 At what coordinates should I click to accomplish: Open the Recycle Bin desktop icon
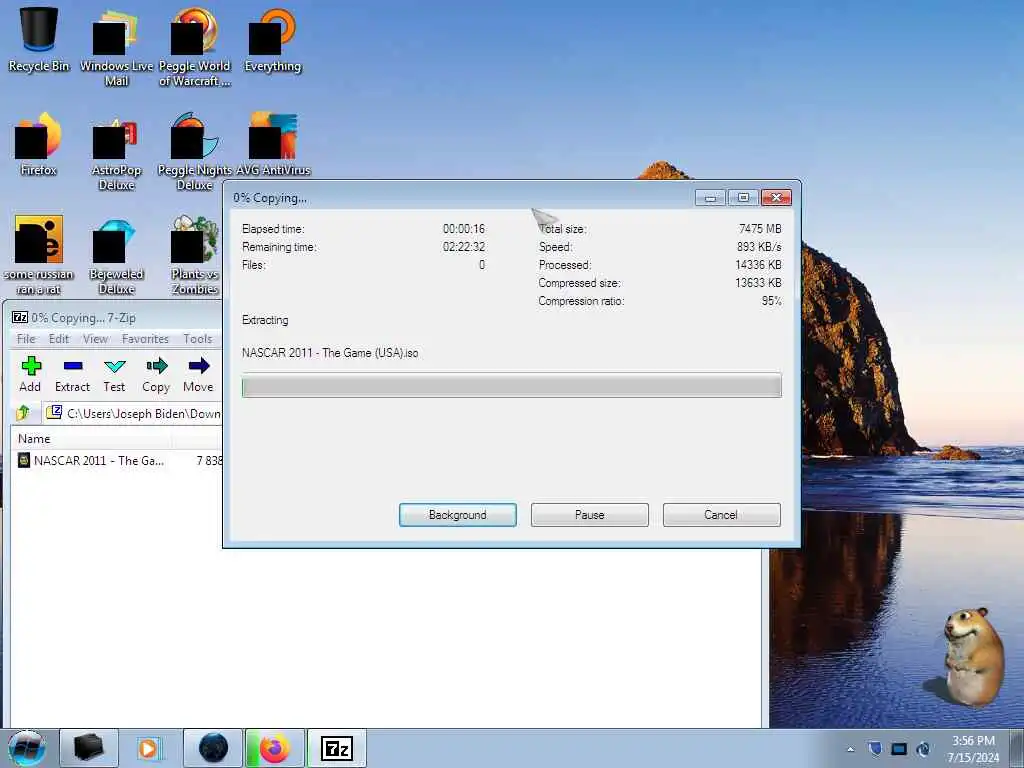point(39,39)
